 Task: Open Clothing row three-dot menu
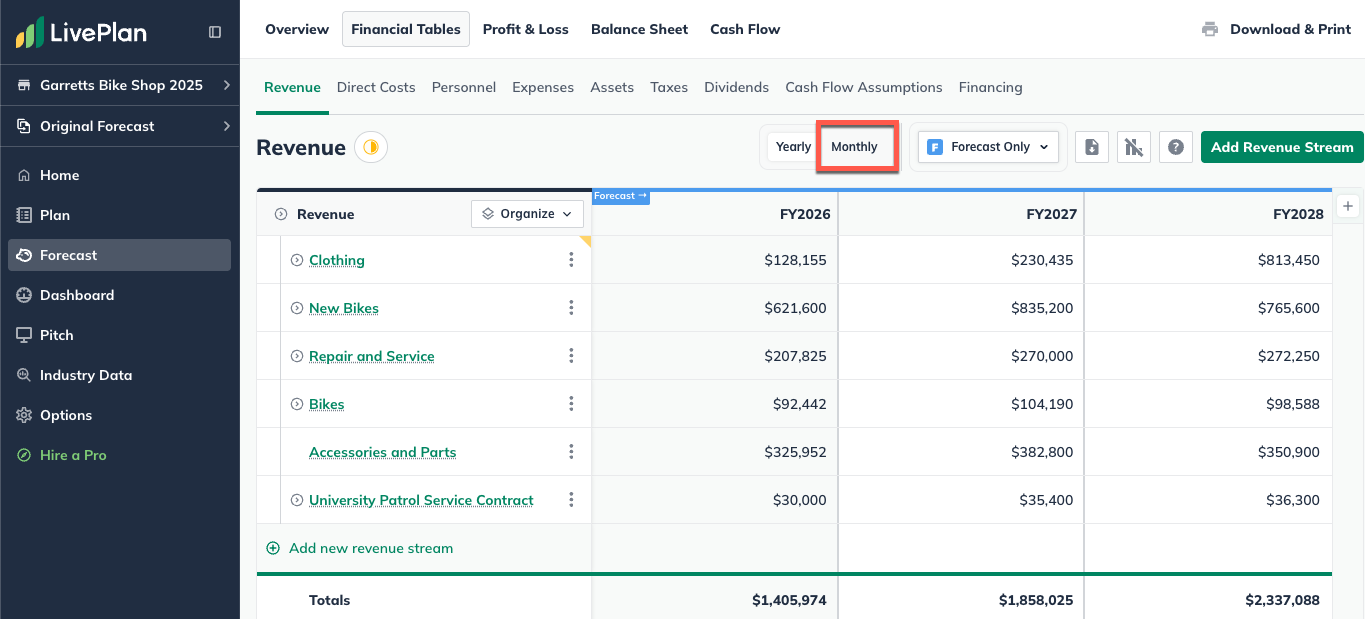(571, 260)
